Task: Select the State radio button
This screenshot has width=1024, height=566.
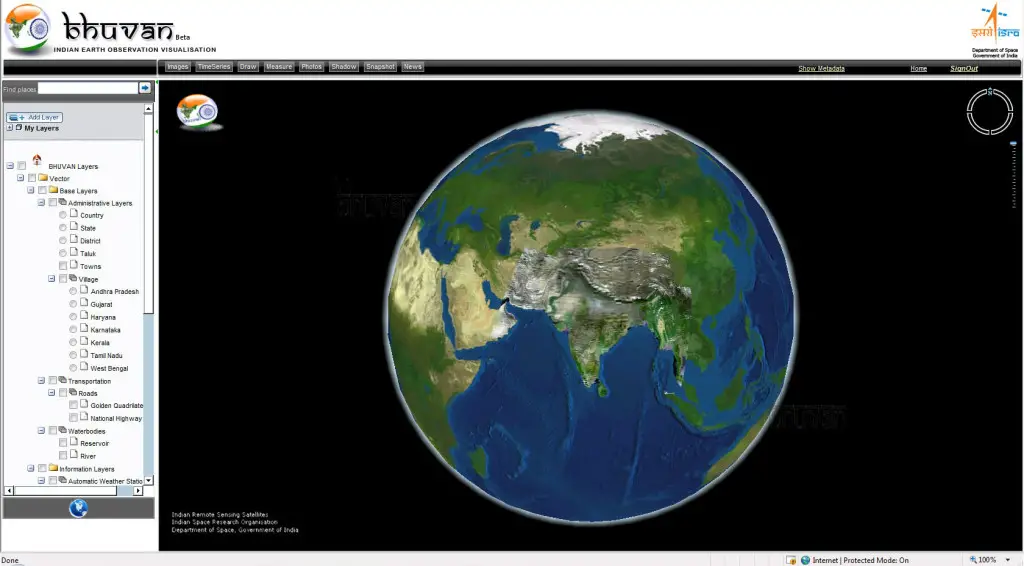Action: [63, 228]
